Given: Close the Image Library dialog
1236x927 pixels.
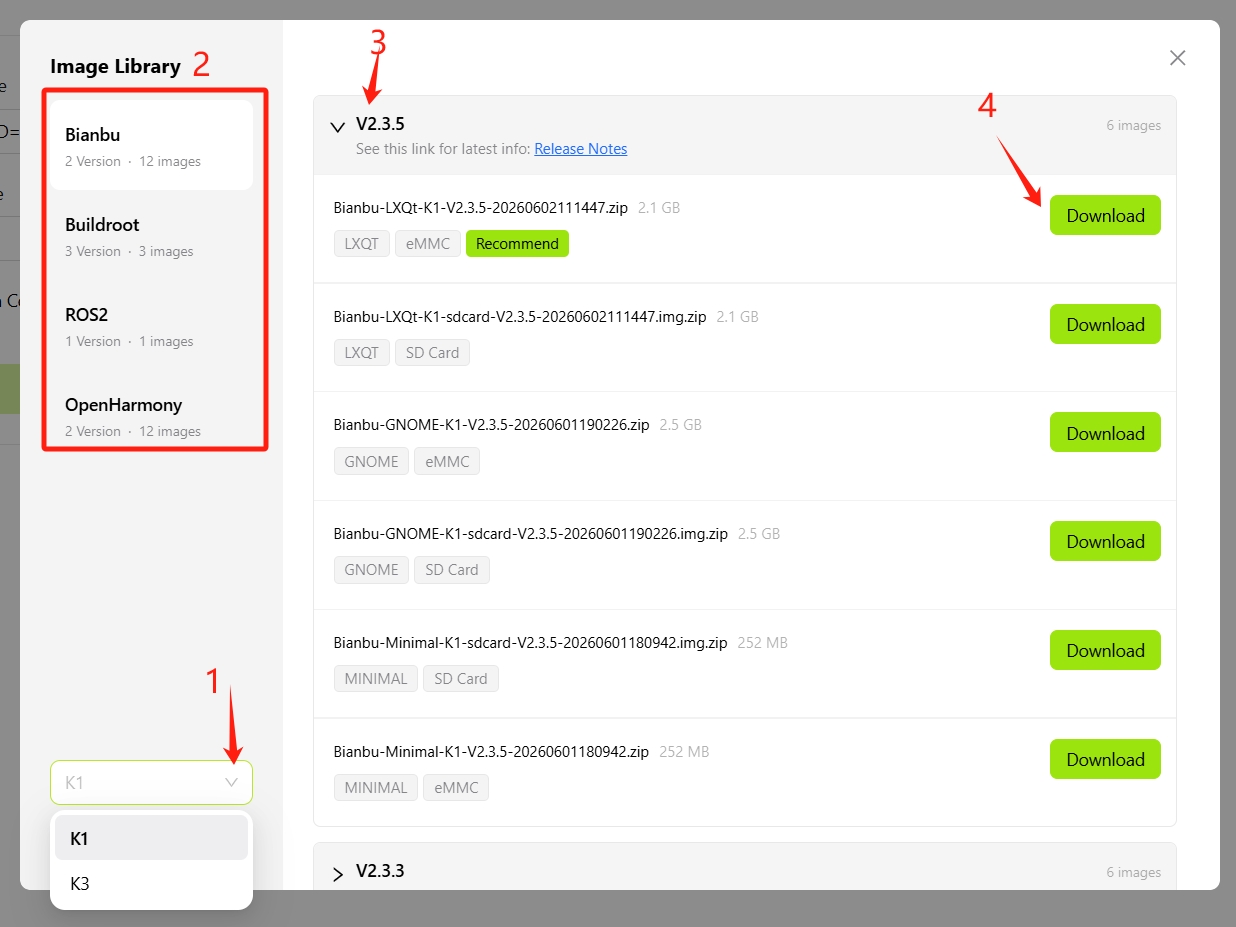Looking at the screenshot, I should click(x=1177, y=58).
